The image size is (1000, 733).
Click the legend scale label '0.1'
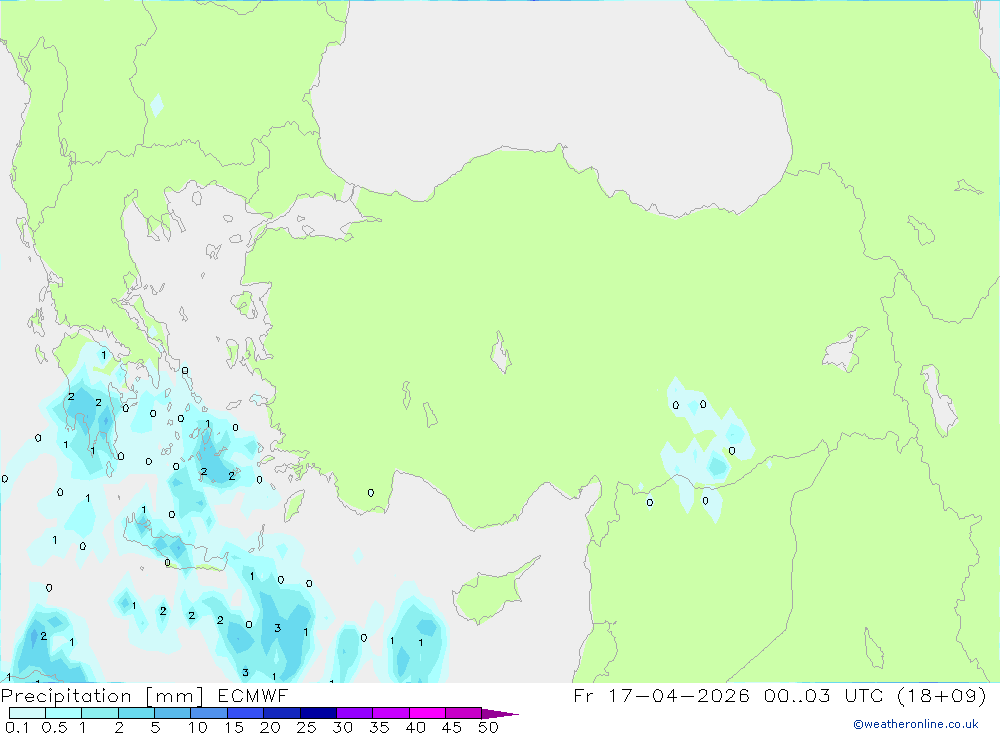click(17, 727)
